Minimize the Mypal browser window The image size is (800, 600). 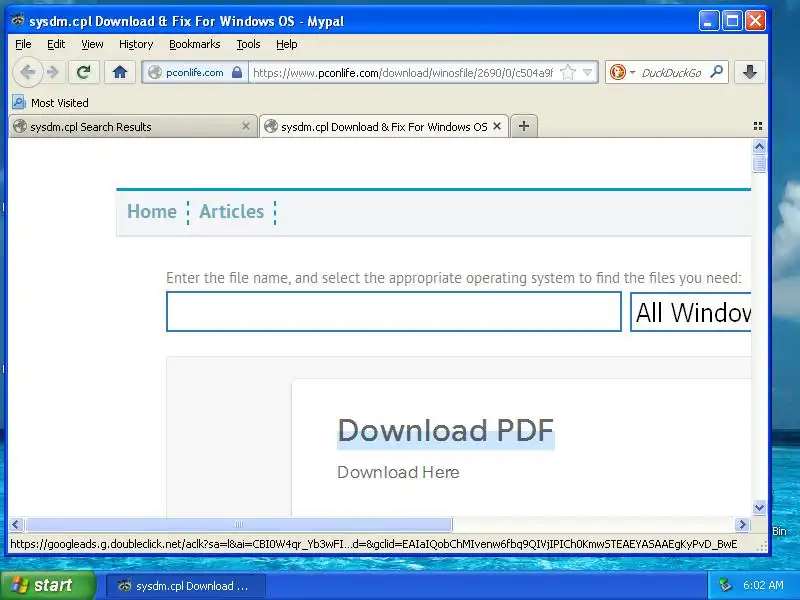coord(709,21)
